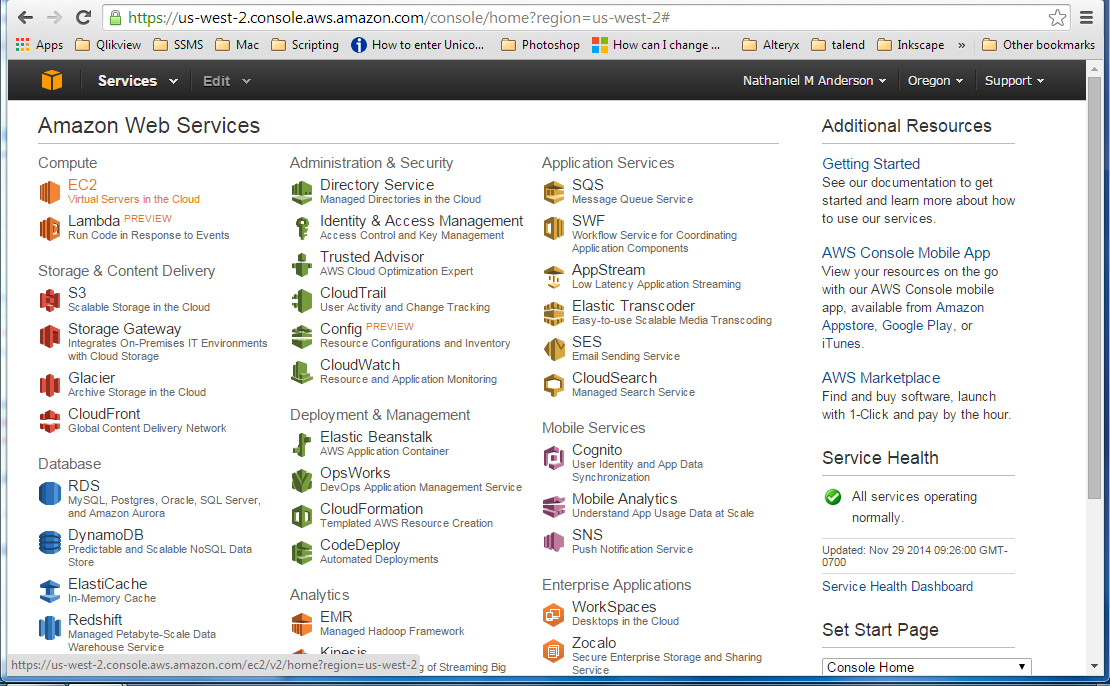The width and height of the screenshot is (1110, 686).
Task: Open the Edit dropdown in navbar
Action: tap(227, 81)
